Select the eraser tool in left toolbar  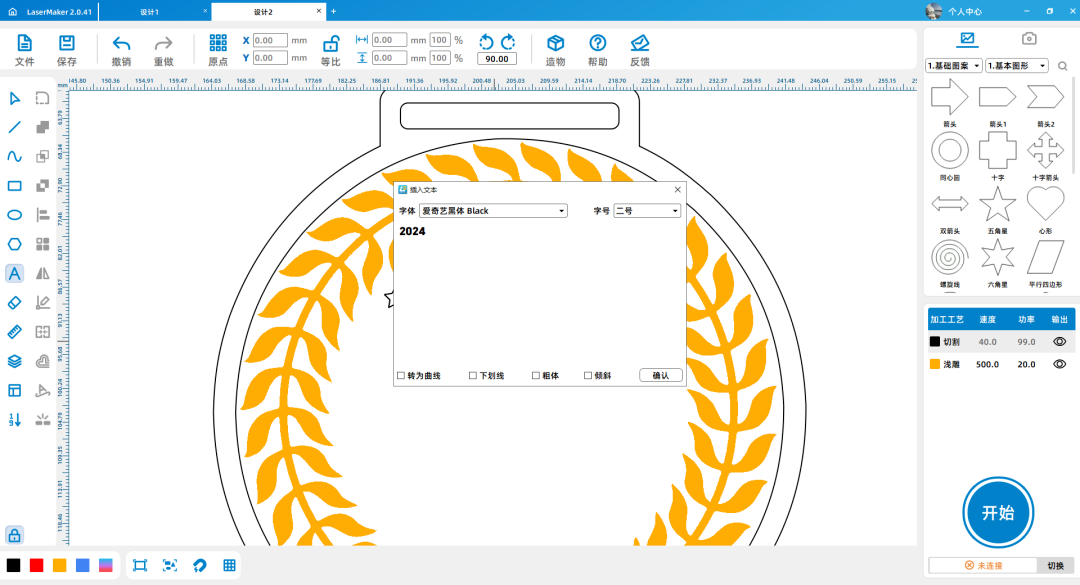tap(15, 302)
